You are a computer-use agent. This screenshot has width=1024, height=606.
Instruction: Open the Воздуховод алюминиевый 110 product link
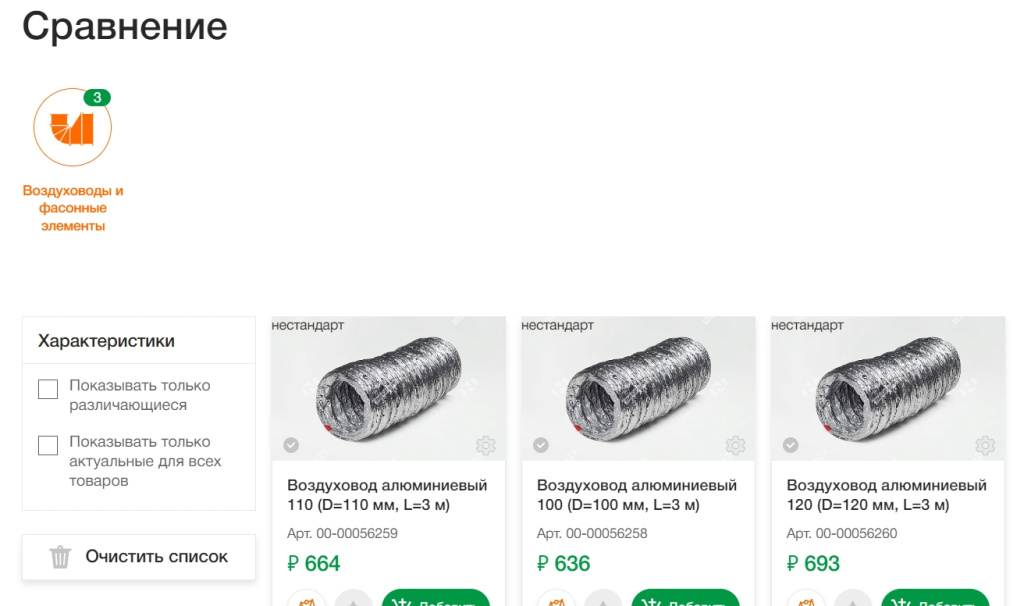[387, 495]
